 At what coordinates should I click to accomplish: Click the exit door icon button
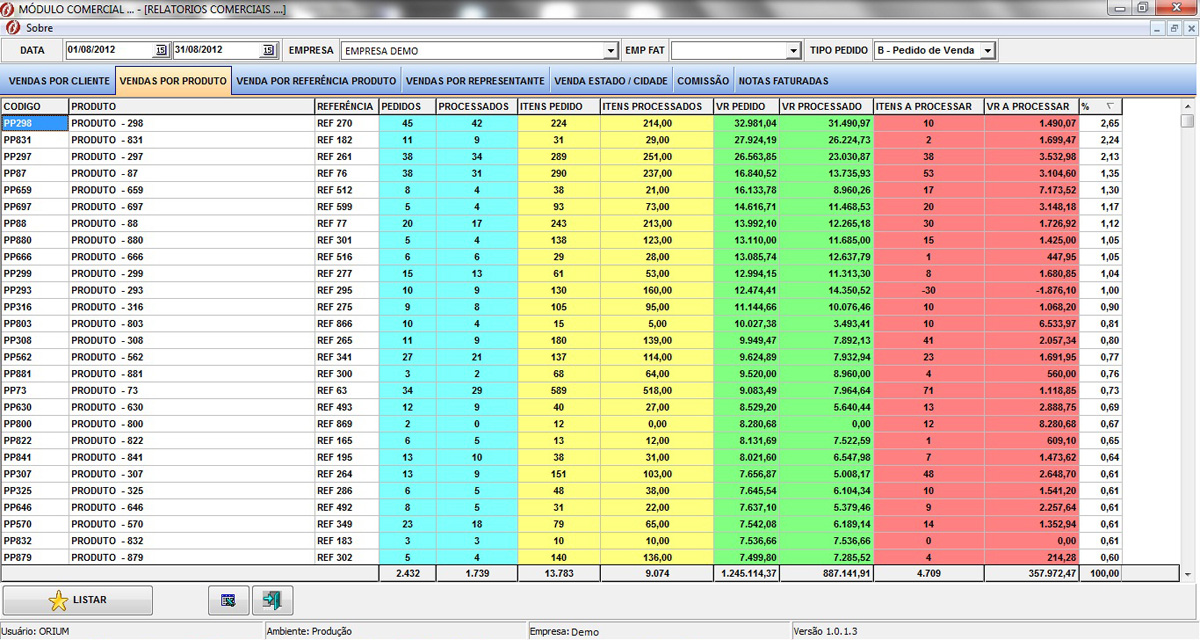(x=272, y=600)
